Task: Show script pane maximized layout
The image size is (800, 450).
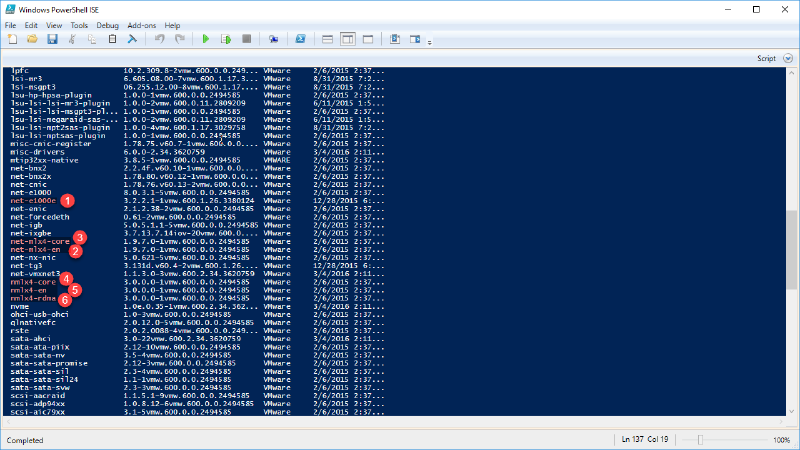Action: point(368,39)
